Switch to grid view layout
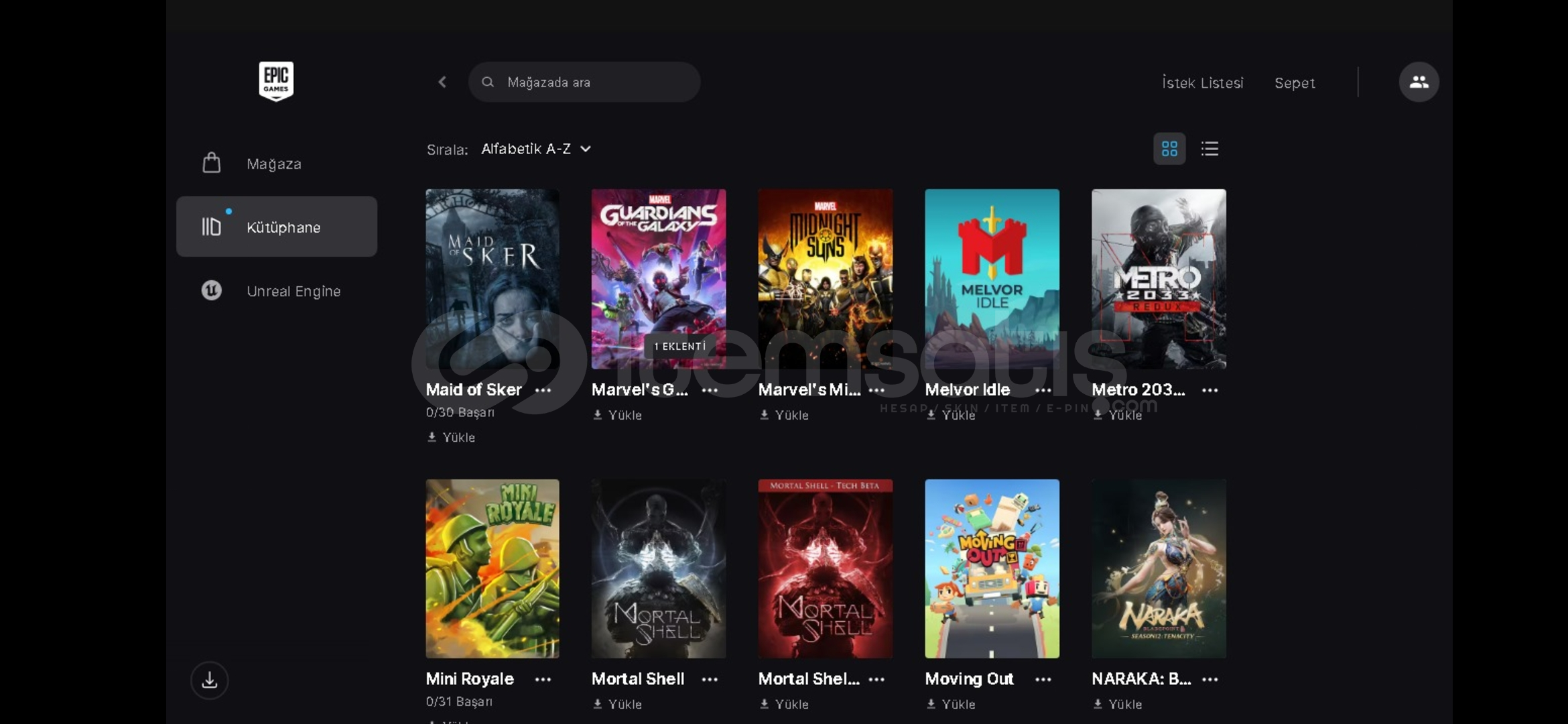1568x724 pixels. (x=1169, y=148)
